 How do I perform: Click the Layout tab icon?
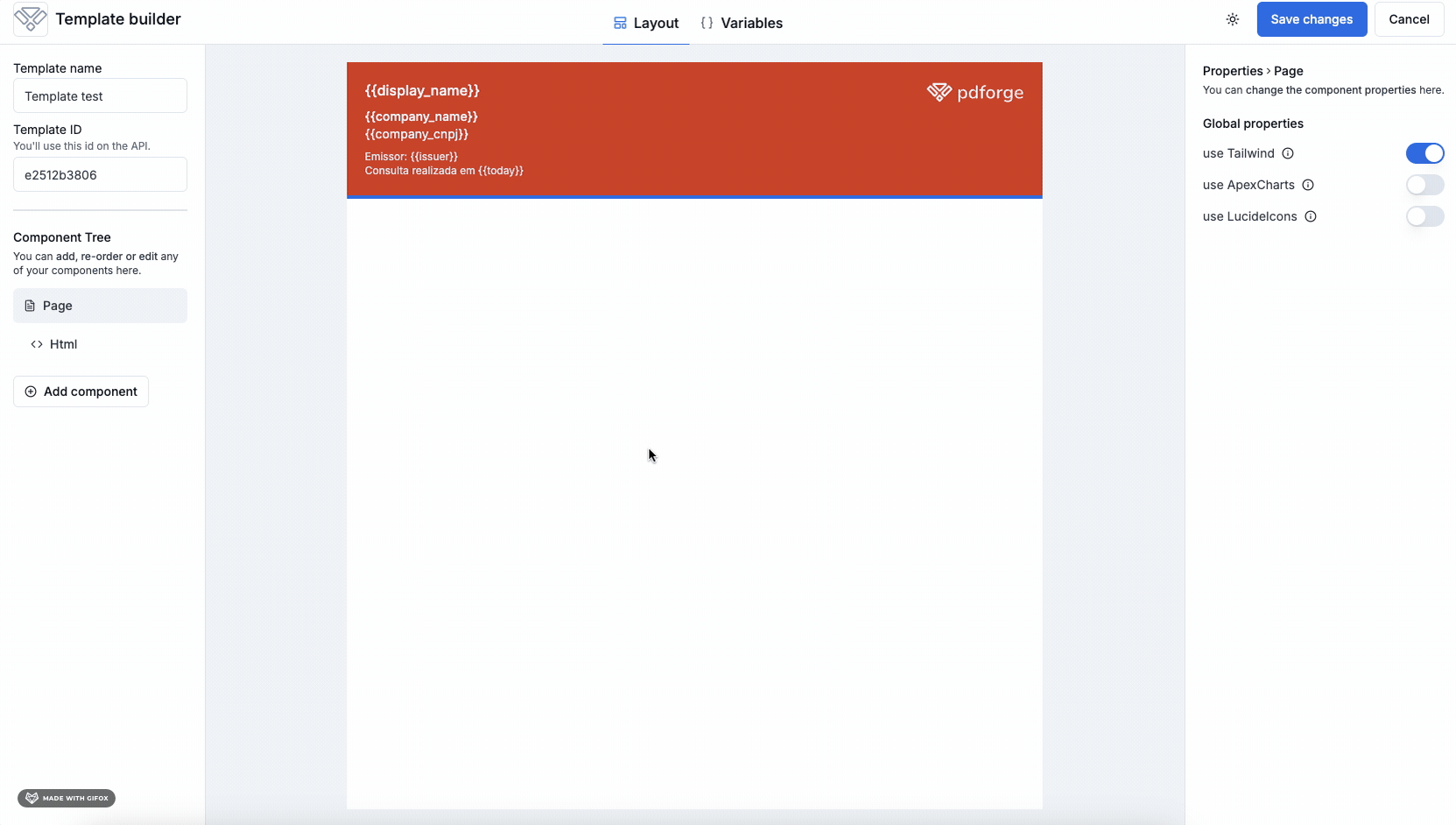[620, 24]
